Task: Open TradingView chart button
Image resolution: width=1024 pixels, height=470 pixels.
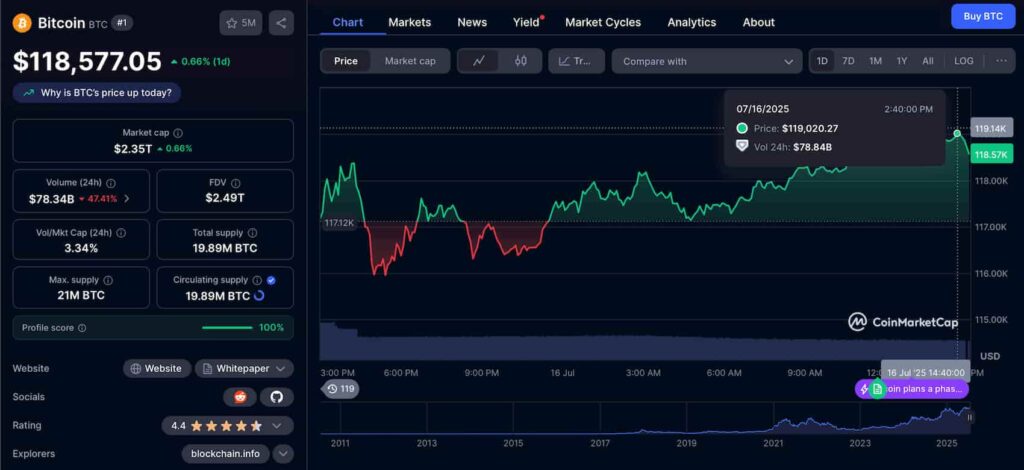Action: (576, 61)
